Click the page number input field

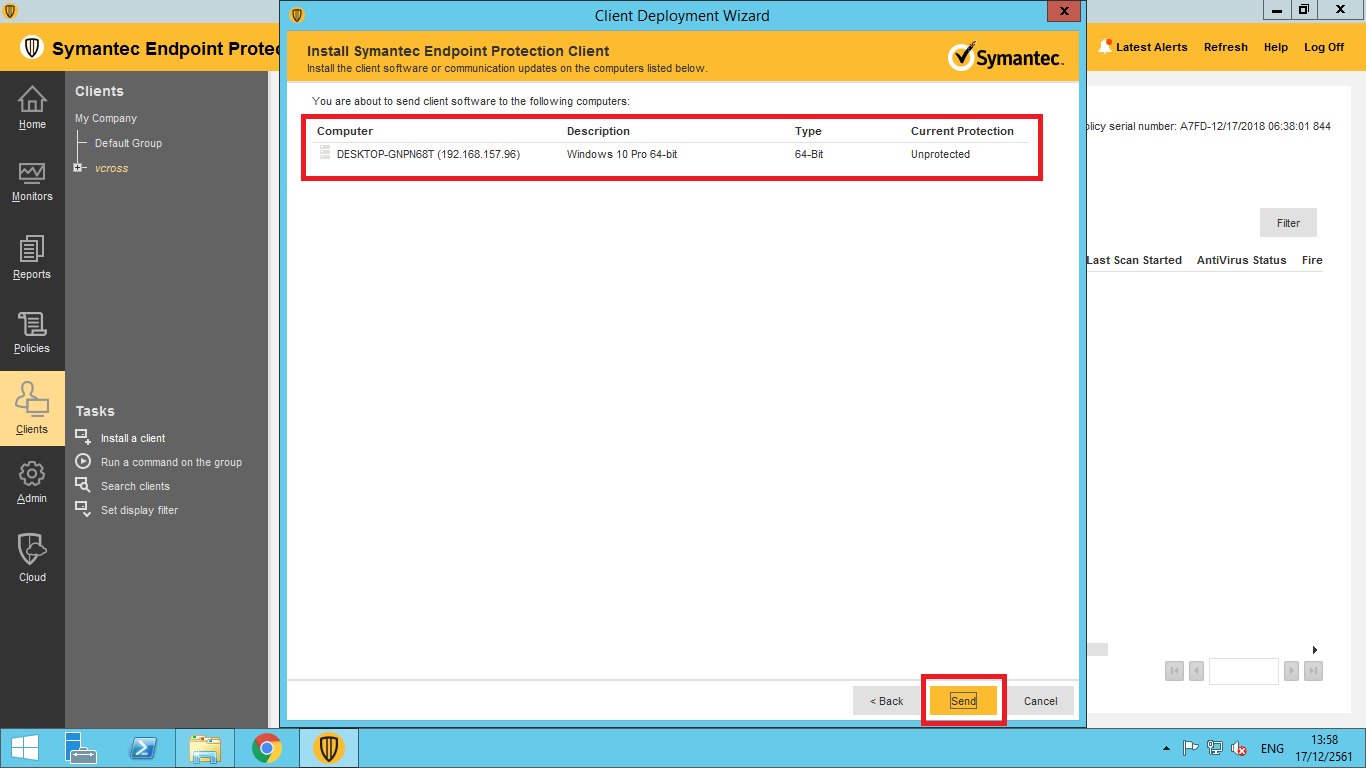point(1243,671)
